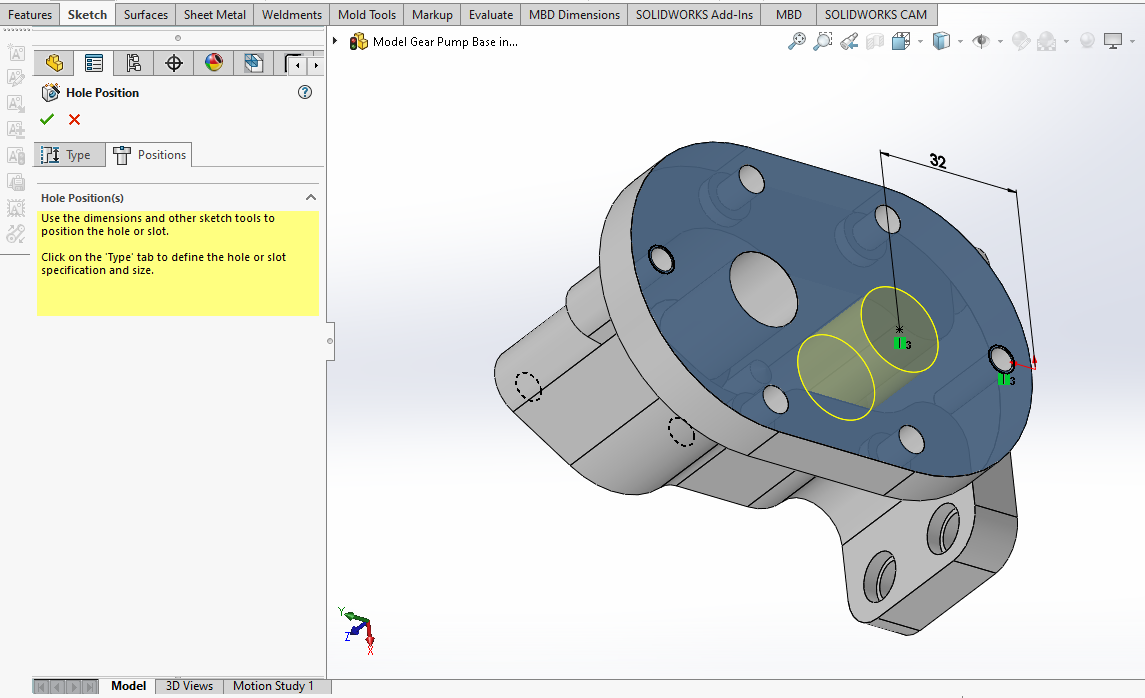
Task: Toggle the Display Style cube button
Action: coord(940,41)
